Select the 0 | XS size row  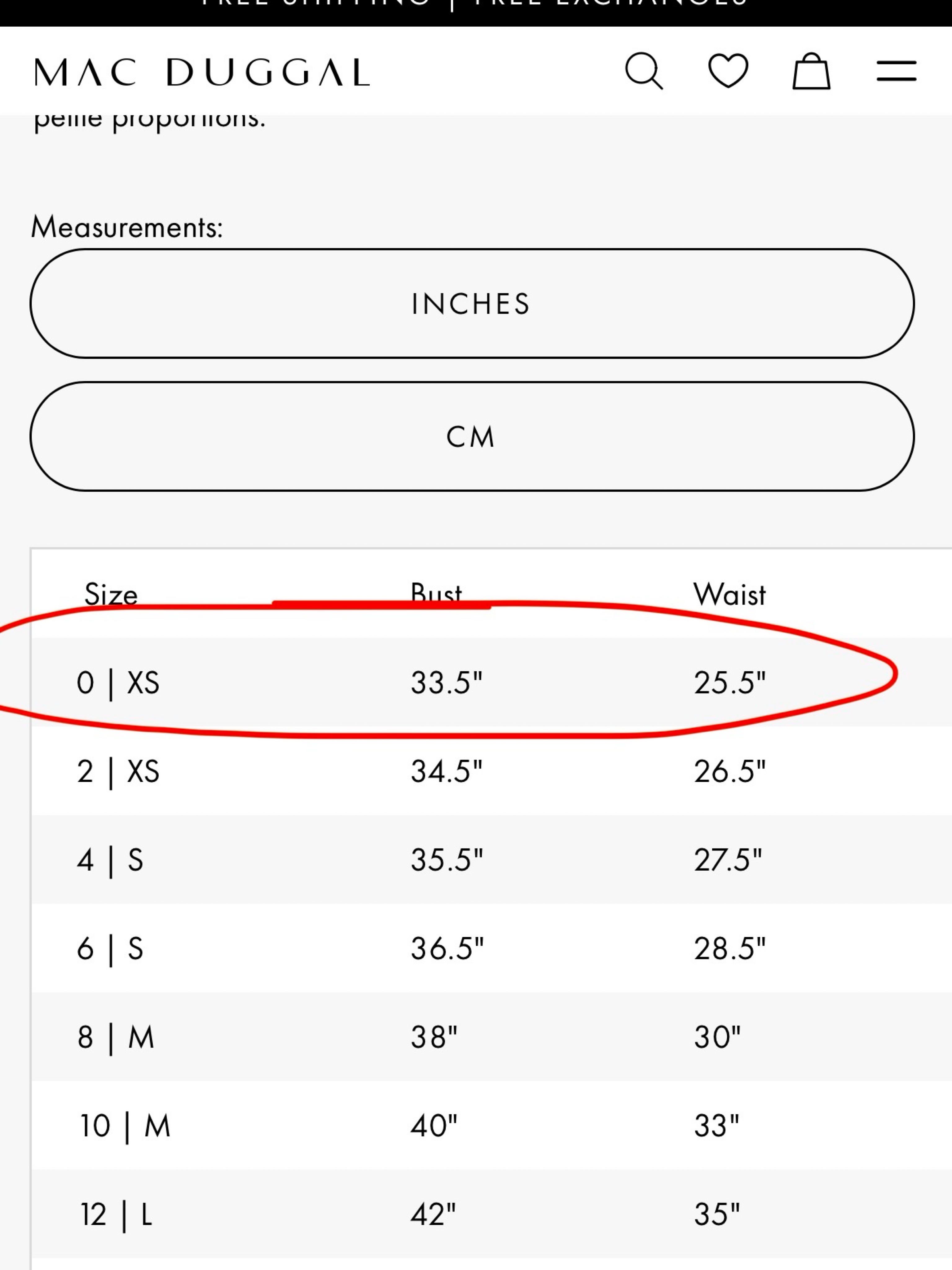coord(492,682)
